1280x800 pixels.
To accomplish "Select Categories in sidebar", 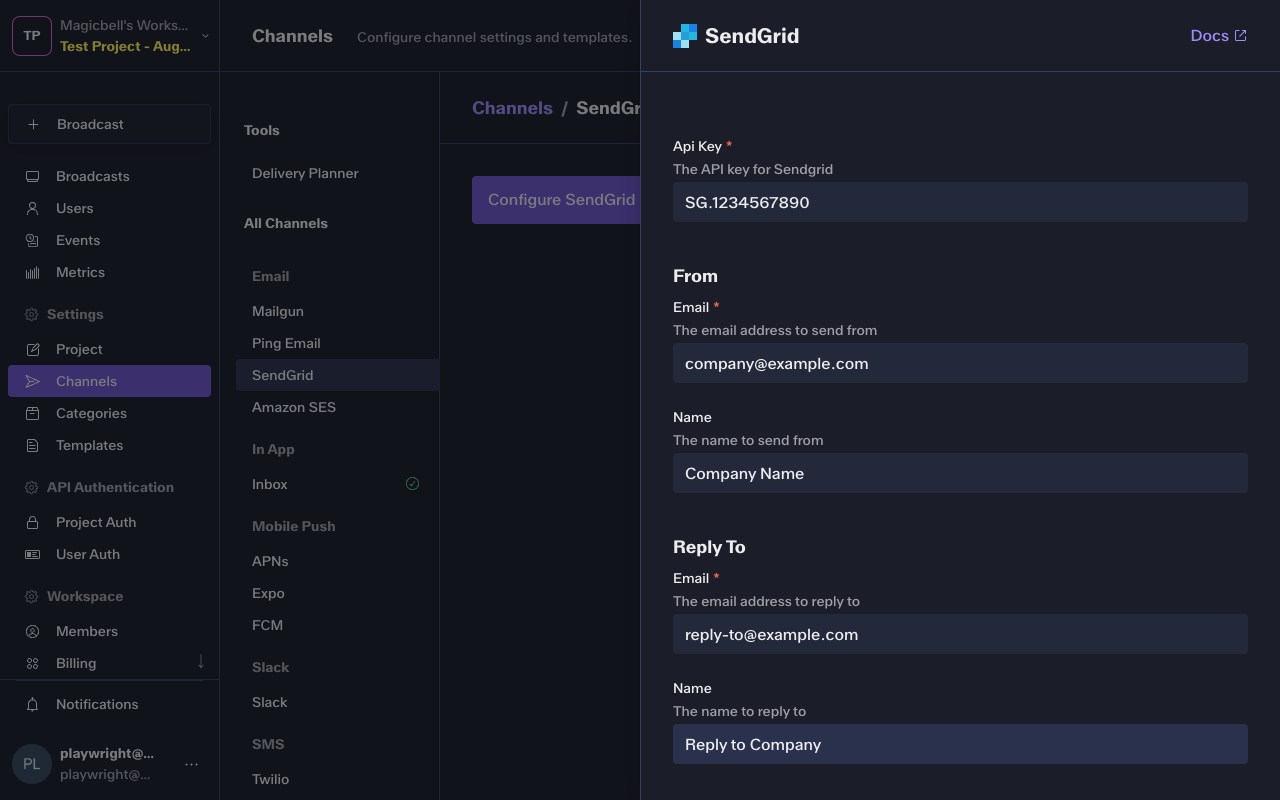I will coord(110,413).
